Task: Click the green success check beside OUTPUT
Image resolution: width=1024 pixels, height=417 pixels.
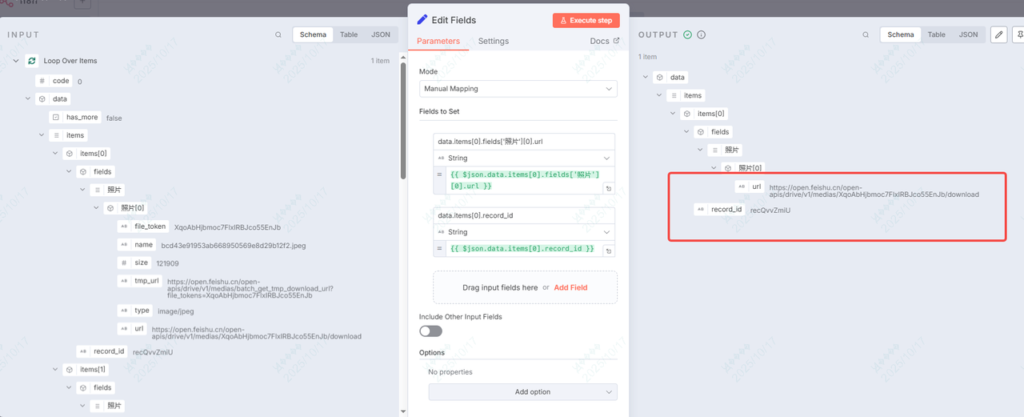Action: [687, 35]
